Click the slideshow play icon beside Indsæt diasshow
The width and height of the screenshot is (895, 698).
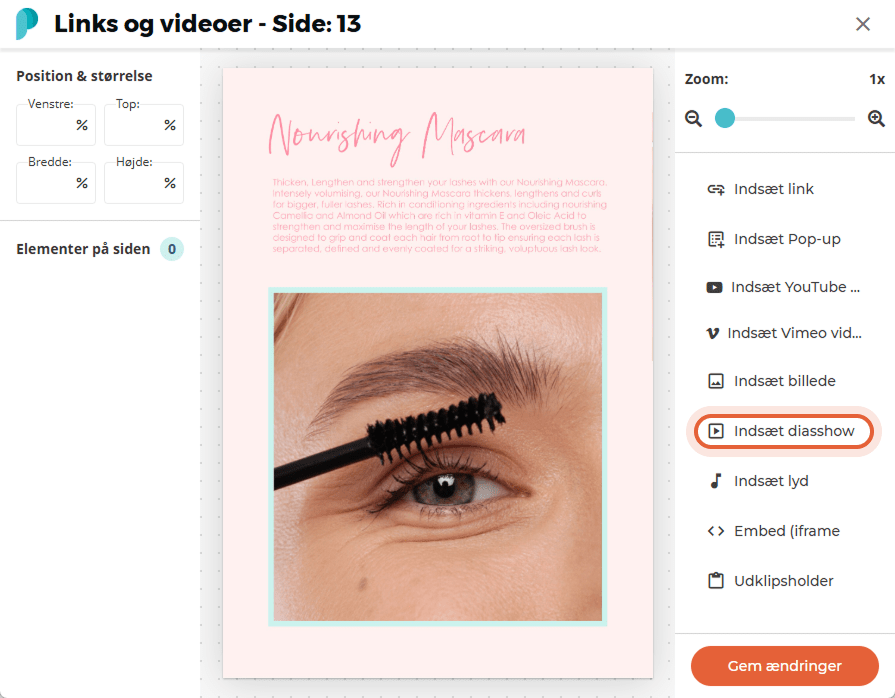(x=716, y=431)
